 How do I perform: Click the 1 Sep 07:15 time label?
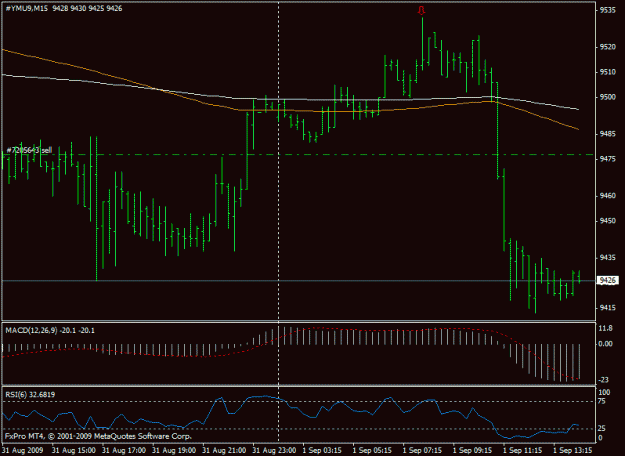(x=423, y=450)
